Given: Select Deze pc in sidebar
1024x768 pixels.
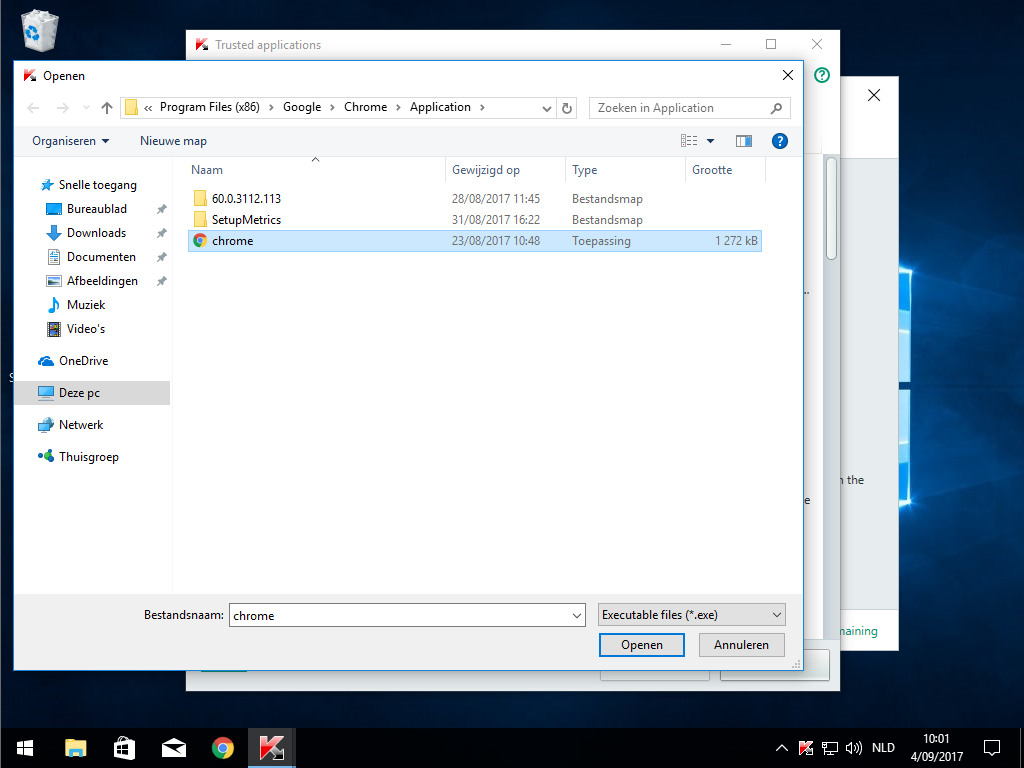Looking at the screenshot, I should pyautogui.click(x=92, y=393).
